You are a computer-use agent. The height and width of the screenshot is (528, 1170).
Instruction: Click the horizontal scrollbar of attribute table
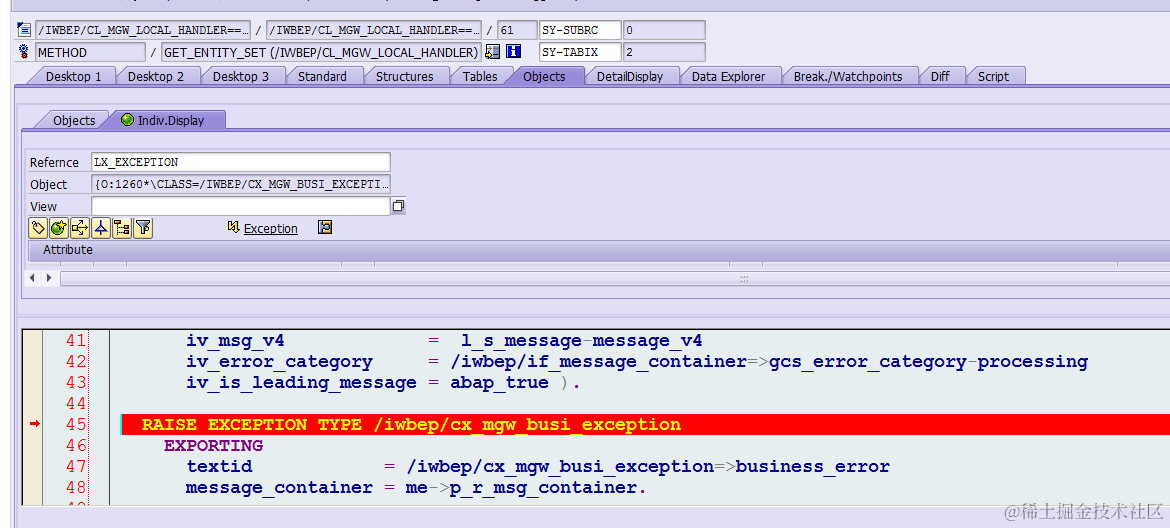click(615, 278)
